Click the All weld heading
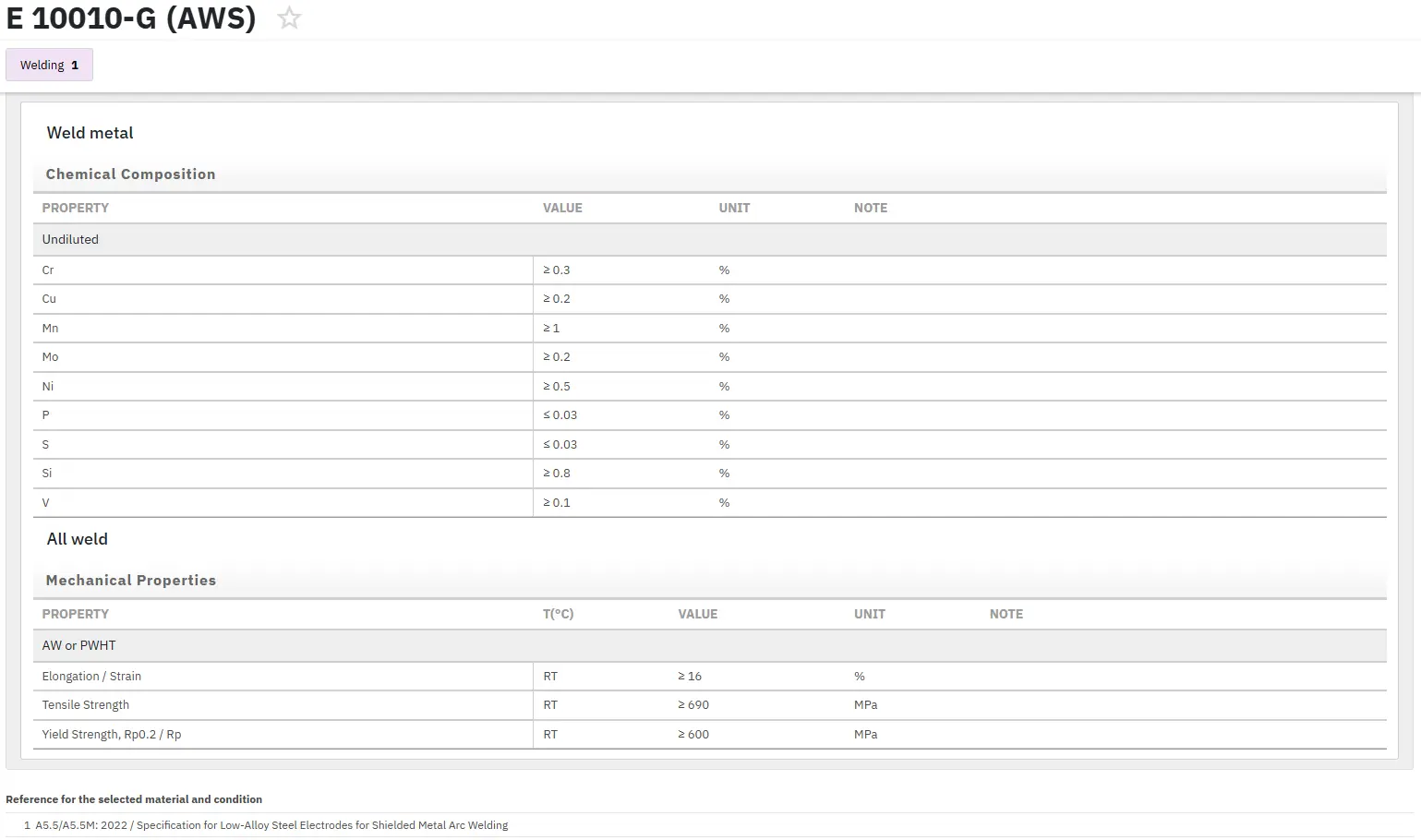1421x840 pixels. 77,539
